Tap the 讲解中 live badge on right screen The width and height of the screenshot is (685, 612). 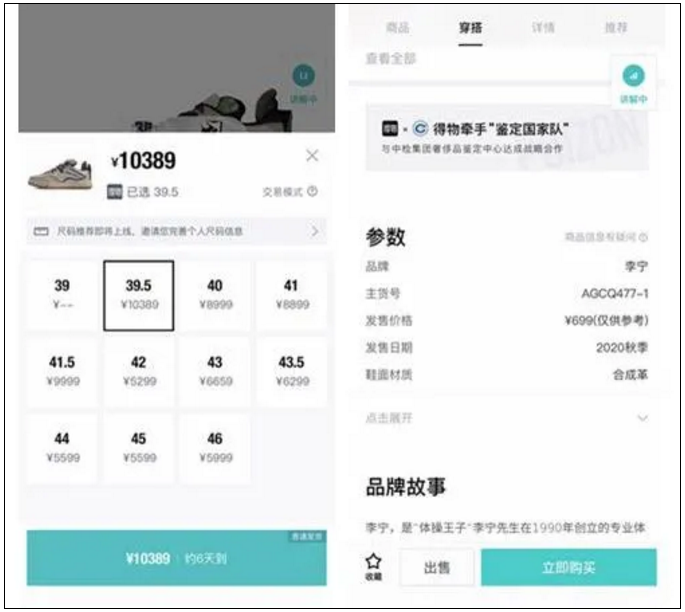click(x=633, y=83)
